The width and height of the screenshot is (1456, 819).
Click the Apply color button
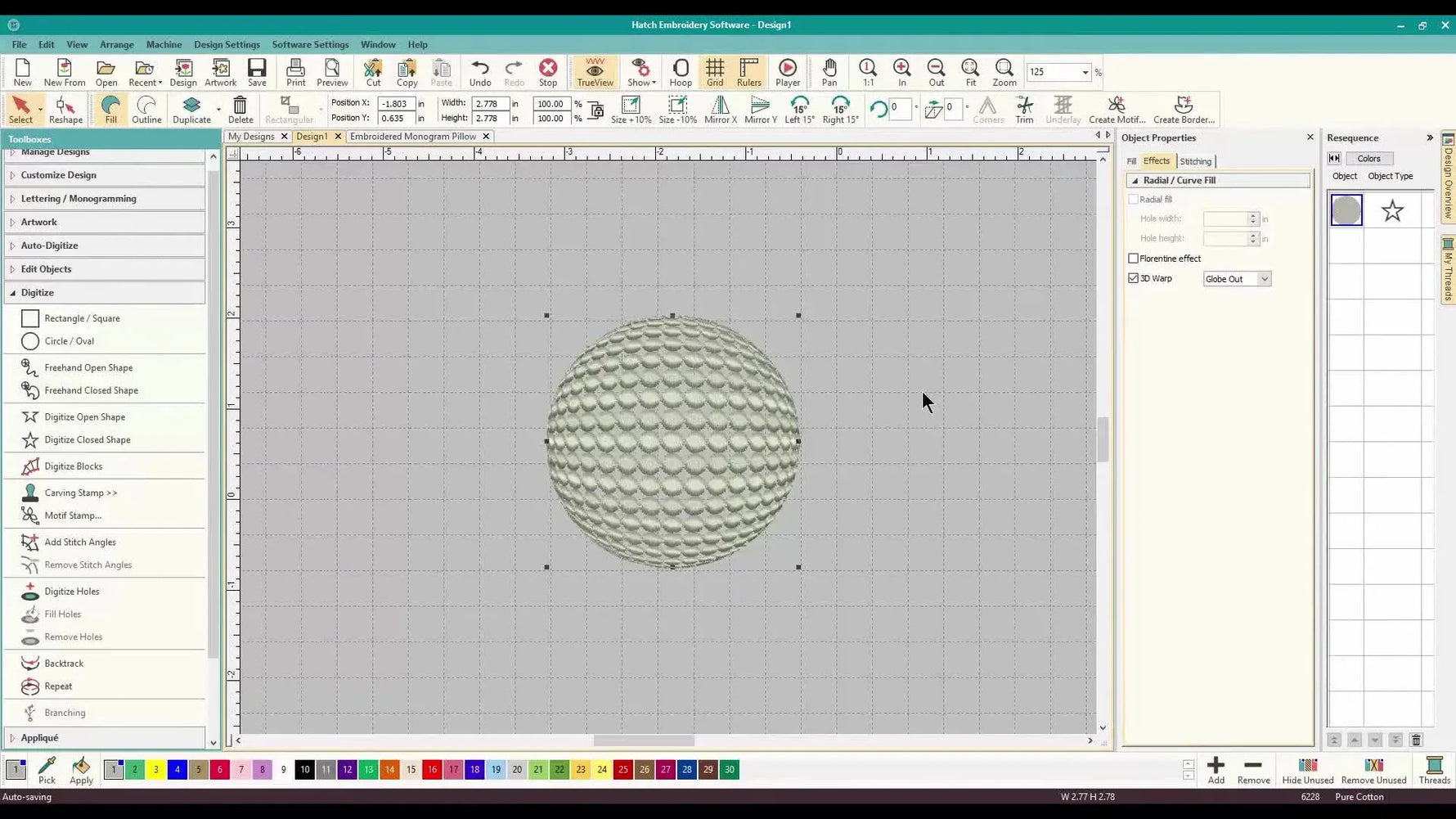tap(81, 770)
